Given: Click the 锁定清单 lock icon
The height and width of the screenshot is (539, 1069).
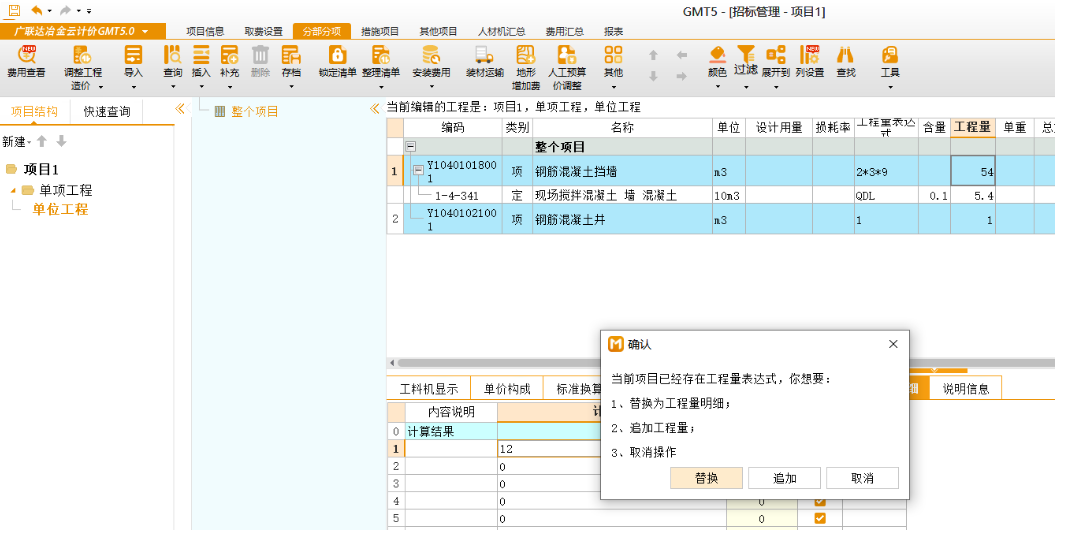Looking at the screenshot, I should click(337, 56).
